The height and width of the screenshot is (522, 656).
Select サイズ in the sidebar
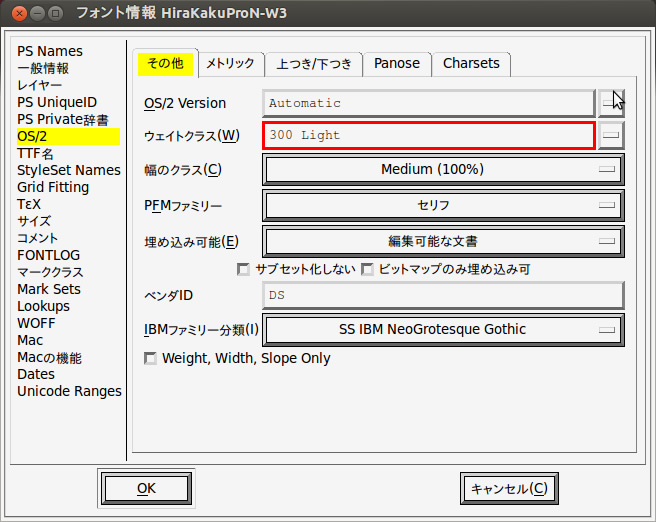pyautogui.click(x=34, y=221)
